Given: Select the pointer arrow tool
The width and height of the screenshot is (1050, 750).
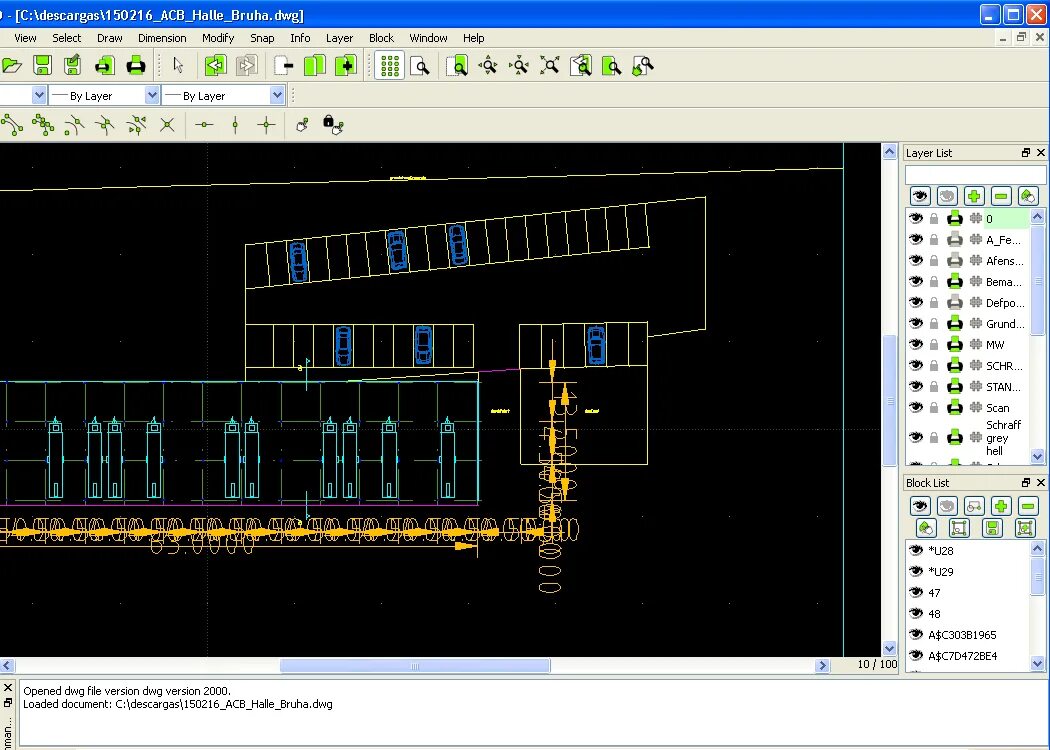Looking at the screenshot, I should (178, 66).
